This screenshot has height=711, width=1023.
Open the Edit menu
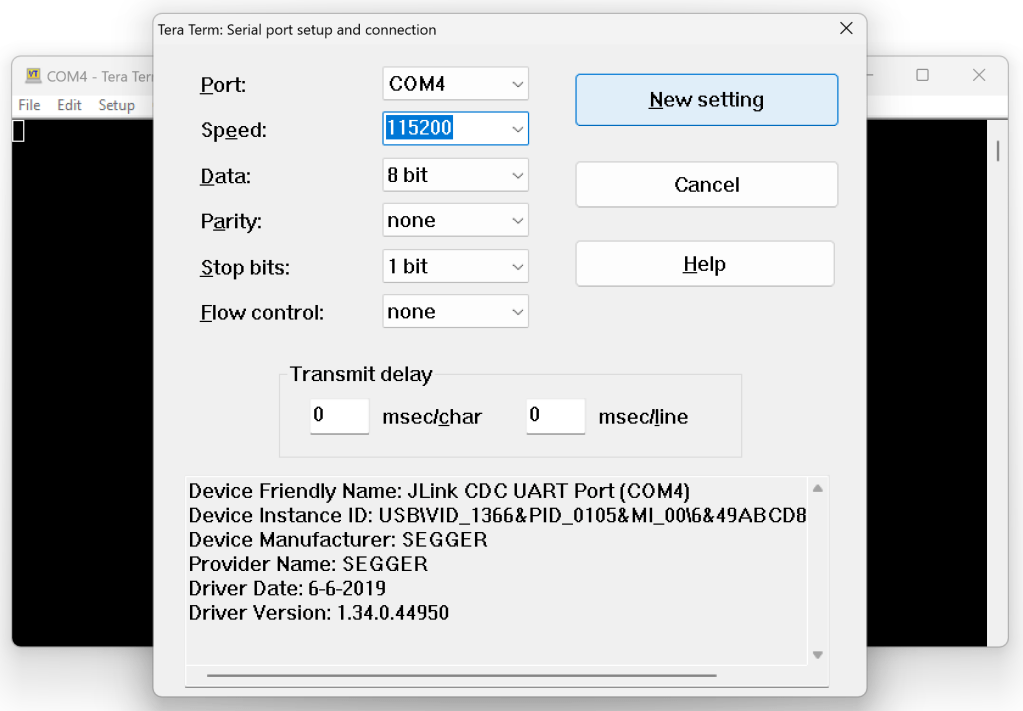tap(69, 105)
